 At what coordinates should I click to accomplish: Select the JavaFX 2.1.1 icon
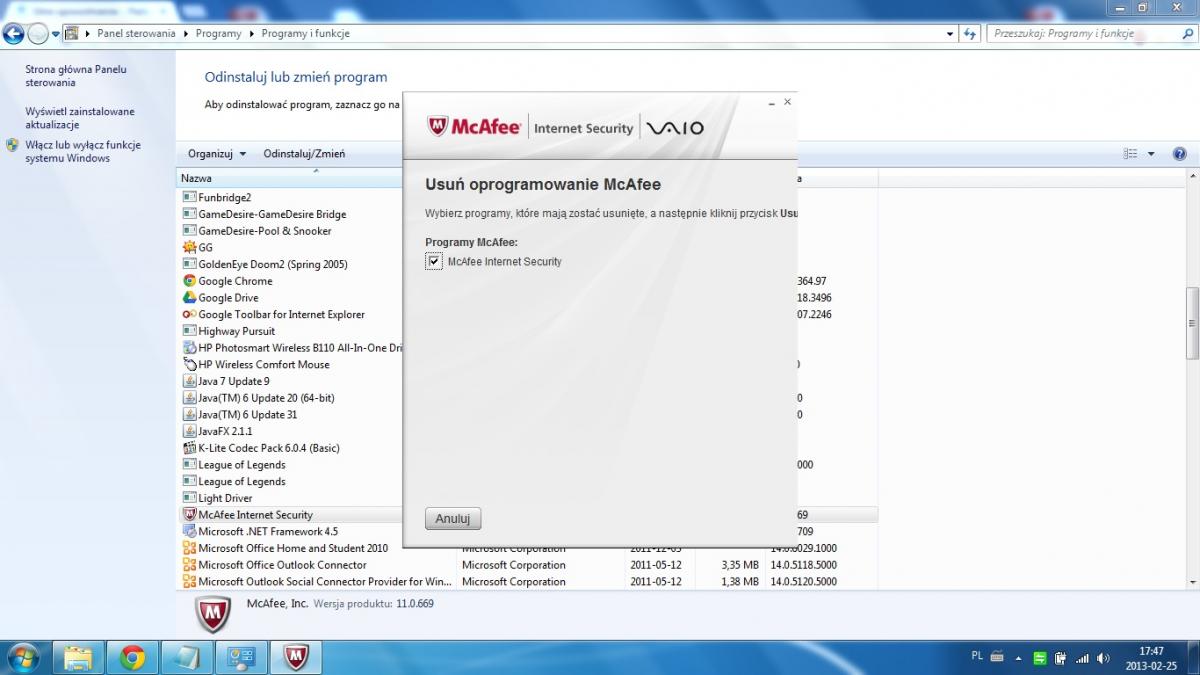[x=190, y=431]
